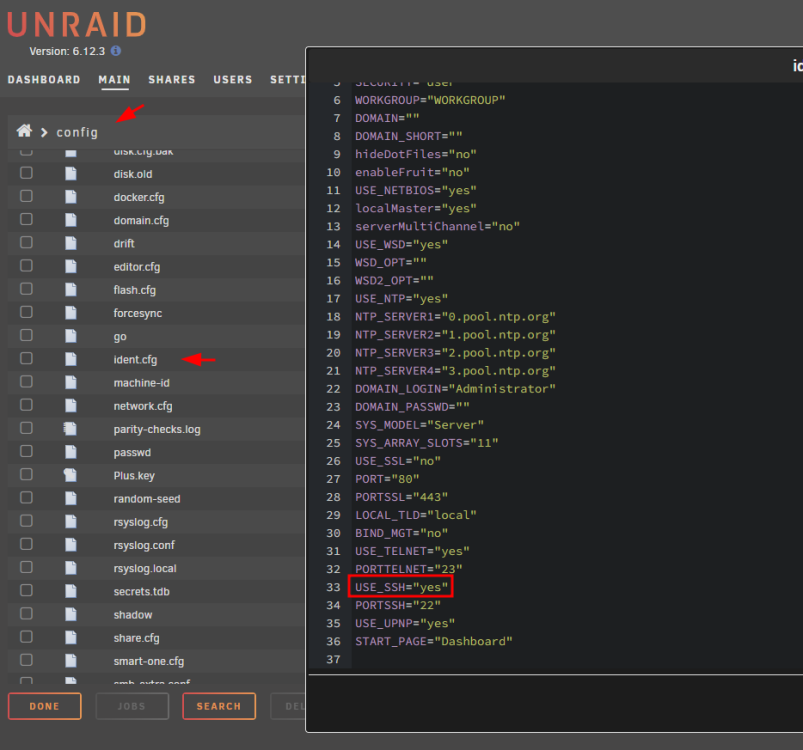803x750 pixels.
Task: Select the passwd file checkbox
Action: [26, 451]
